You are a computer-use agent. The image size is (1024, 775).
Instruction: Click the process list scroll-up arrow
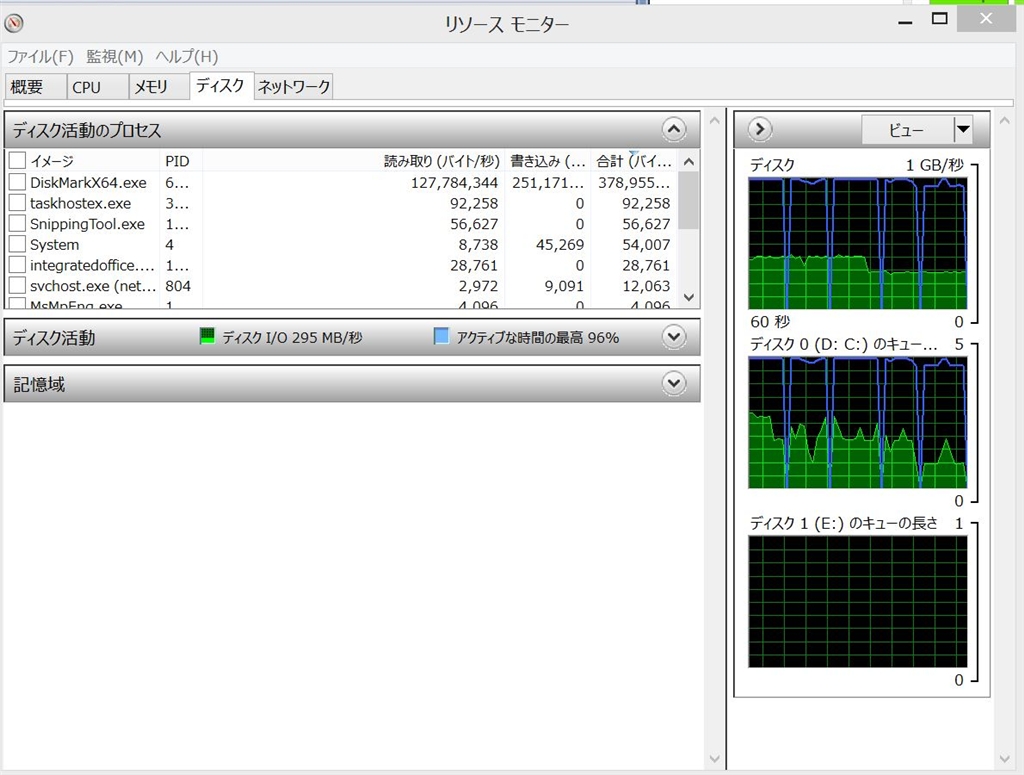click(x=689, y=161)
